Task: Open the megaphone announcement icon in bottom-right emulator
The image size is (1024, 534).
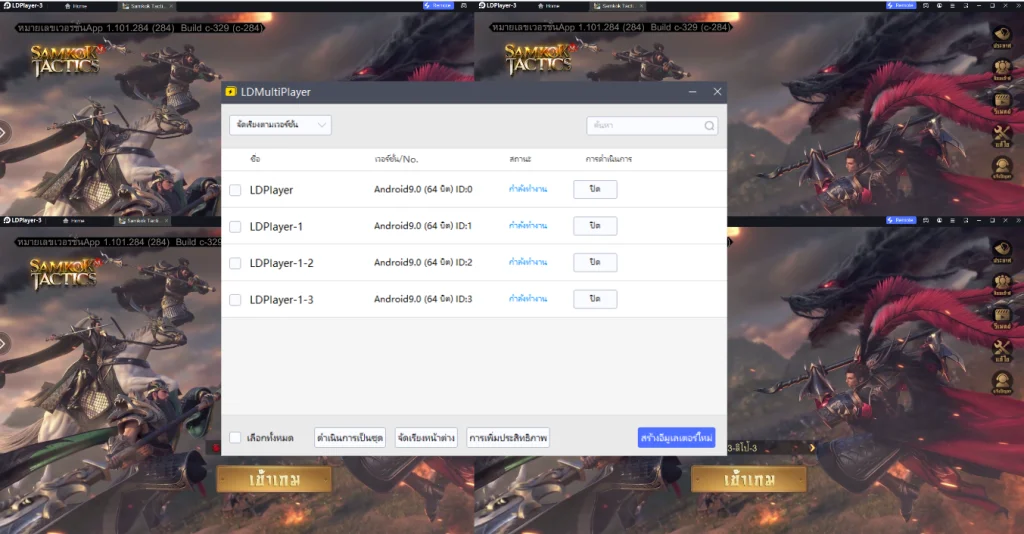Action: (1002, 249)
